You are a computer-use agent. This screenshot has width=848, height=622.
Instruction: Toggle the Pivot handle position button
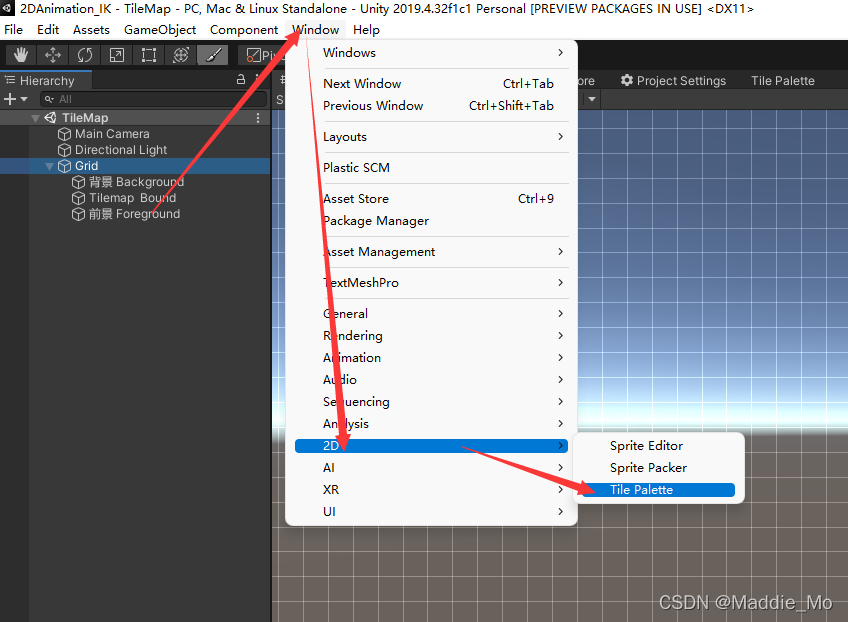tap(262, 55)
